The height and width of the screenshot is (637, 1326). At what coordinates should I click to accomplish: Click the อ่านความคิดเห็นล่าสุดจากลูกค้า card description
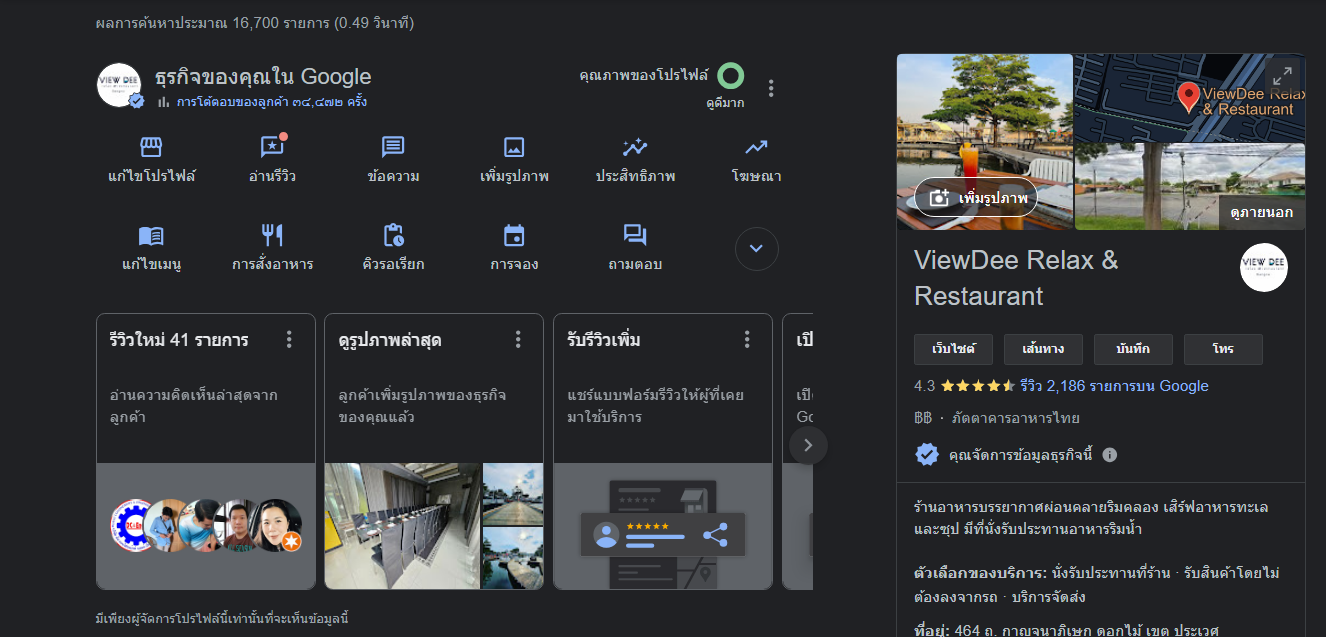(x=193, y=405)
